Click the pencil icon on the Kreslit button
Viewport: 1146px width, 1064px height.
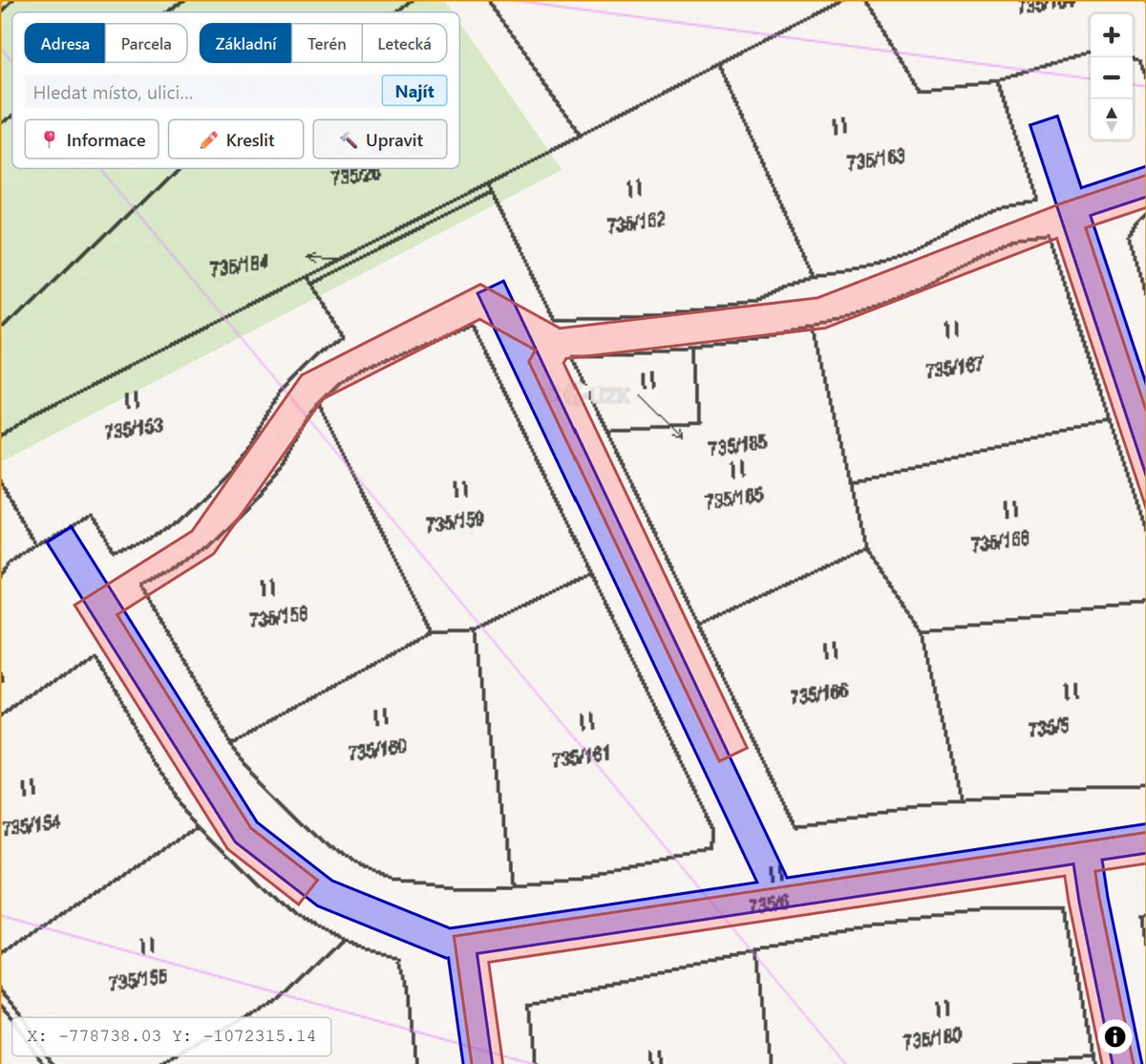click(x=208, y=139)
